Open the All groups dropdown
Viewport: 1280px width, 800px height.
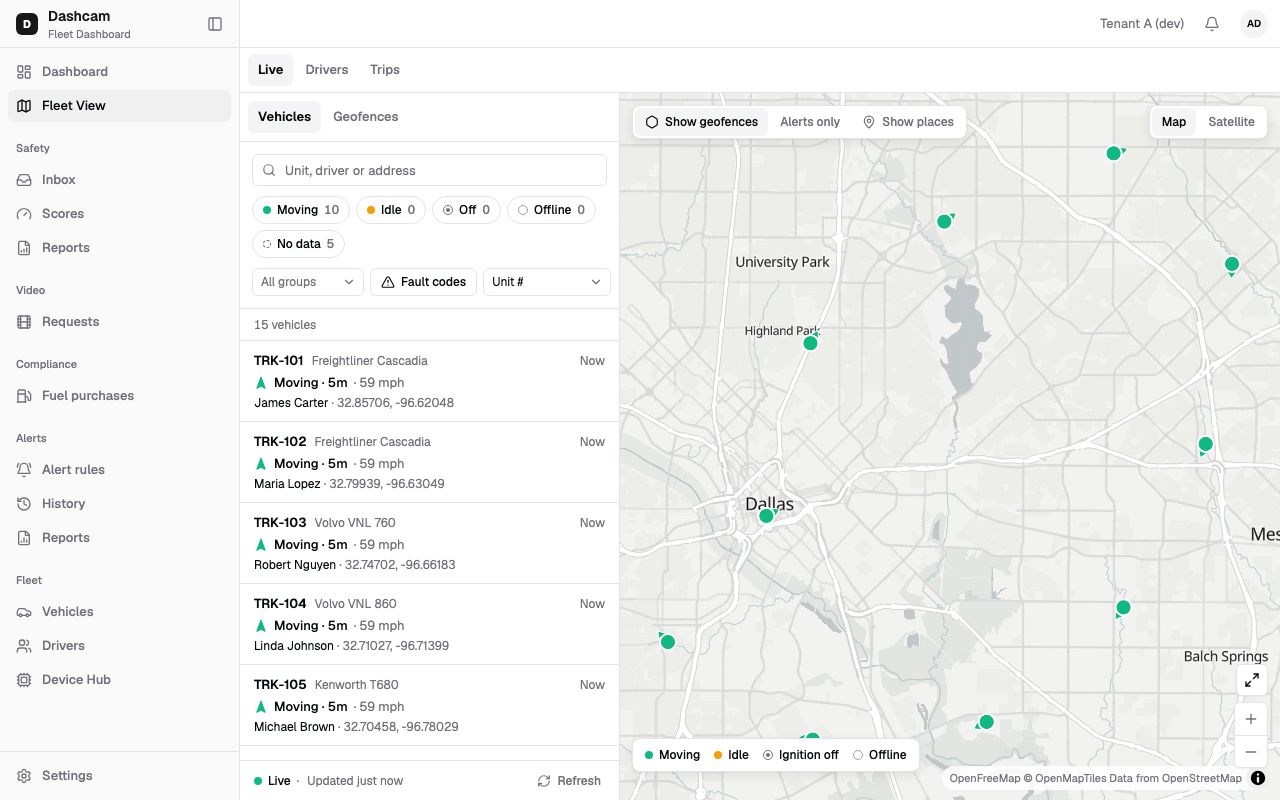[308, 282]
